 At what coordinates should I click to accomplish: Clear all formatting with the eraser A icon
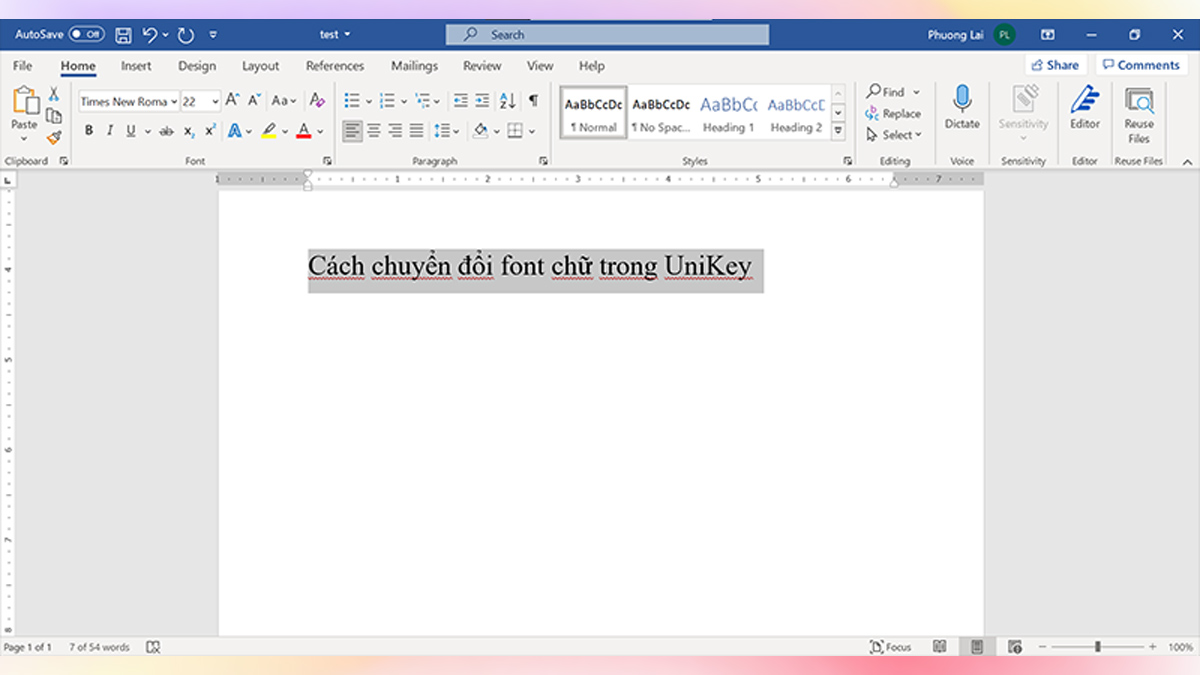click(317, 101)
